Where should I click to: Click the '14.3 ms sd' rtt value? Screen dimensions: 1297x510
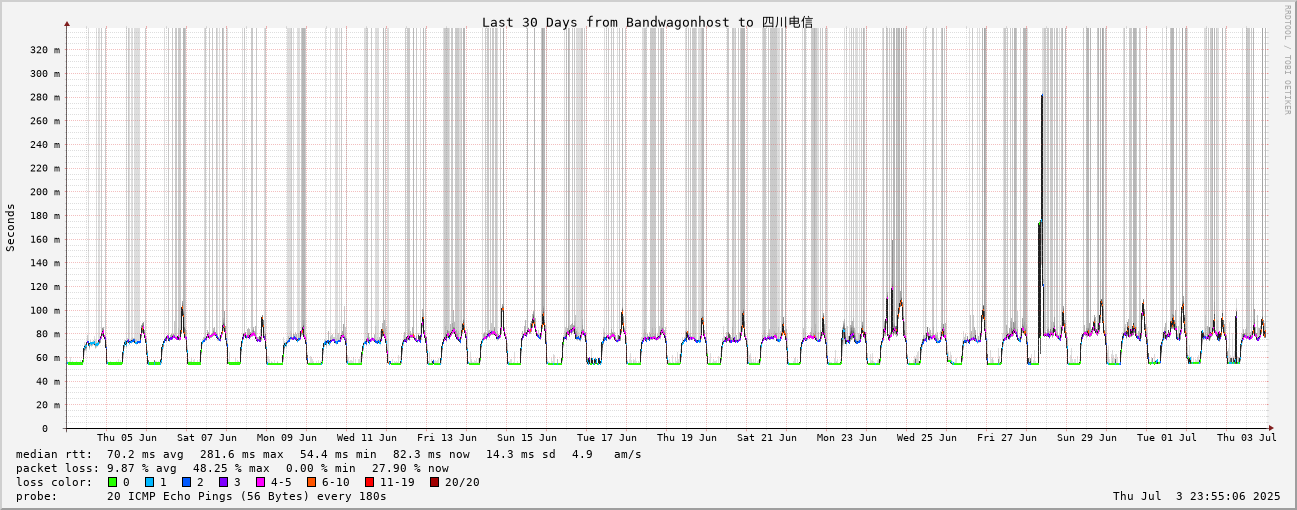click(x=521, y=454)
